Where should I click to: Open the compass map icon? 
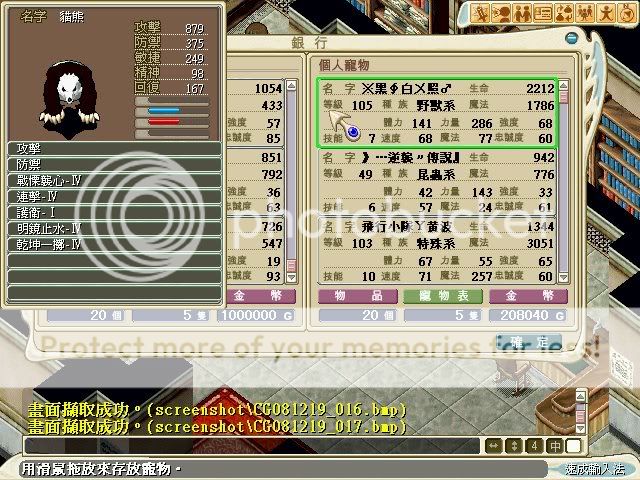(x=628, y=13)
